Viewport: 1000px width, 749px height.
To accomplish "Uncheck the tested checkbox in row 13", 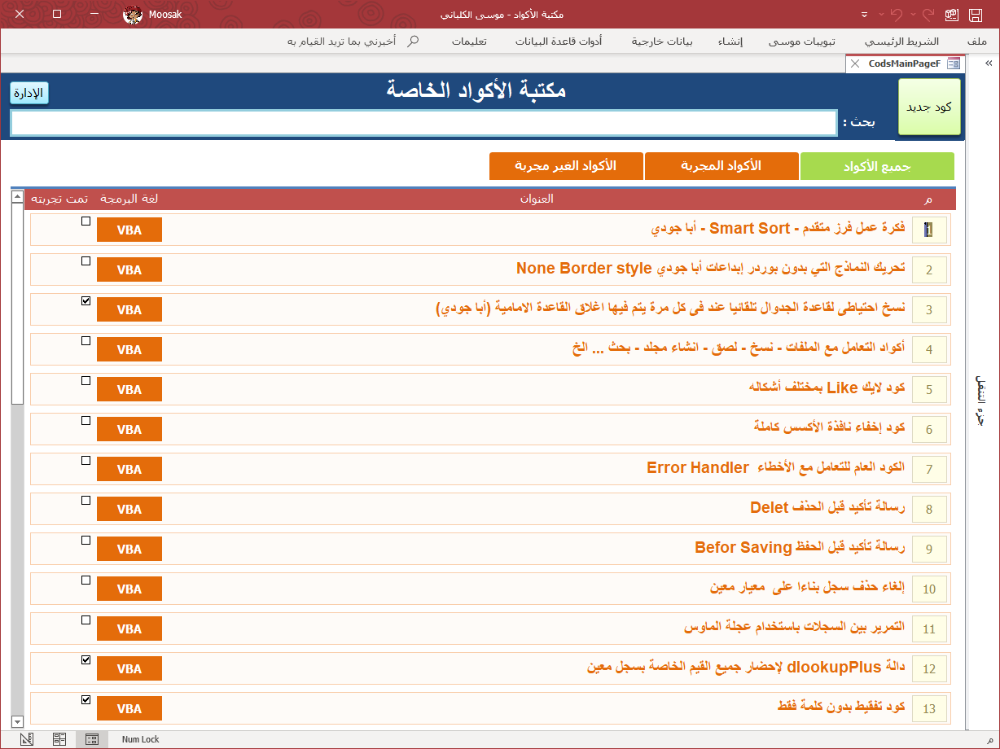I will (86, 700).
